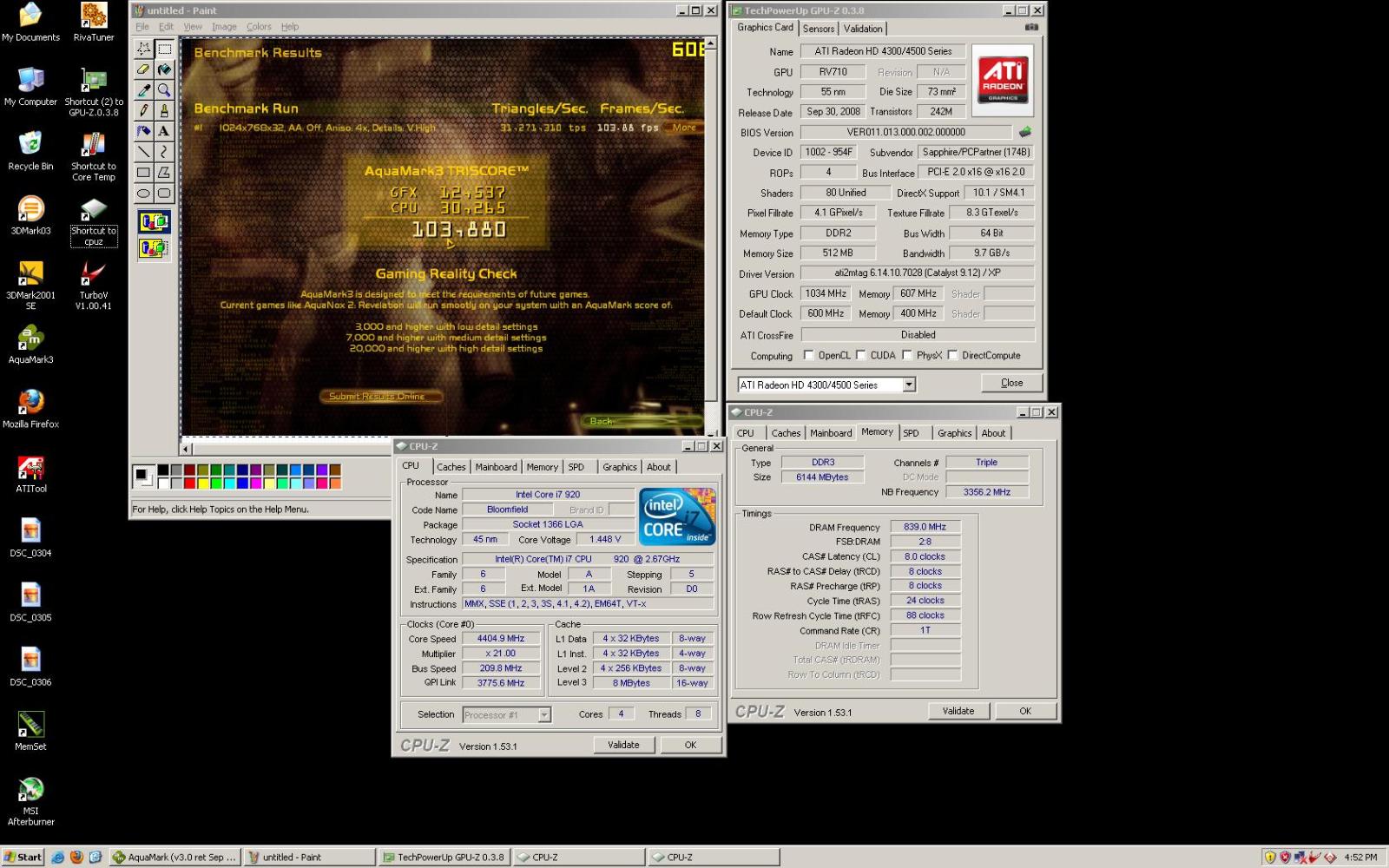1389x868 pixels.
Task: Switch to the Validation tab in GPU-Z
Action: pos(863,29)
